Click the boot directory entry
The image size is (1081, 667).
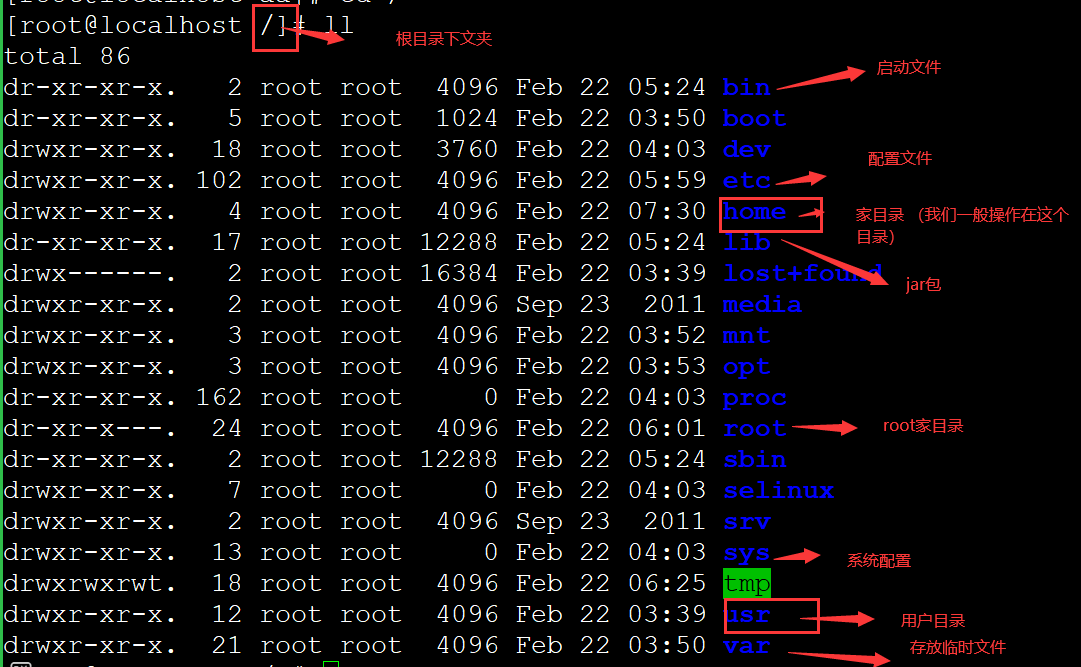[754, 118]
